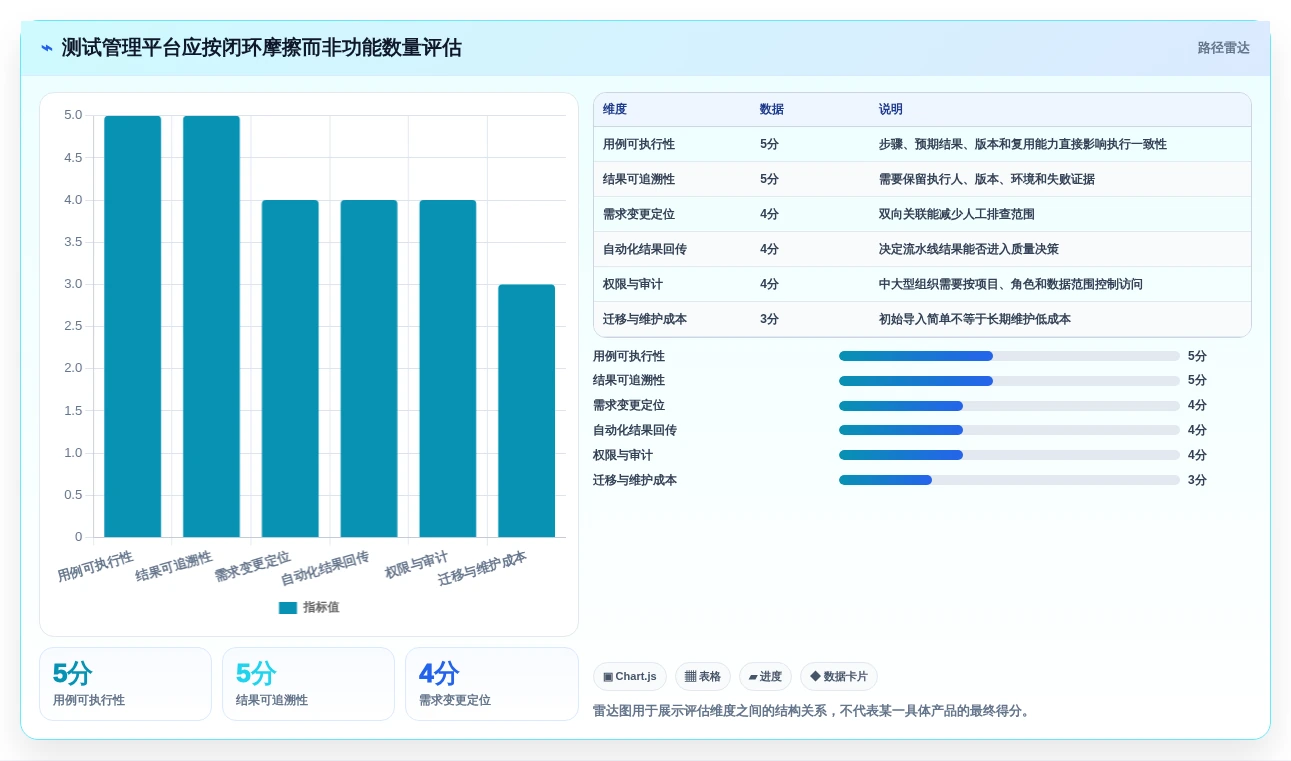The width and height of the screenshot is (1291, 761).
Task: Click the 指标值 legend color box
Action: 288,607
